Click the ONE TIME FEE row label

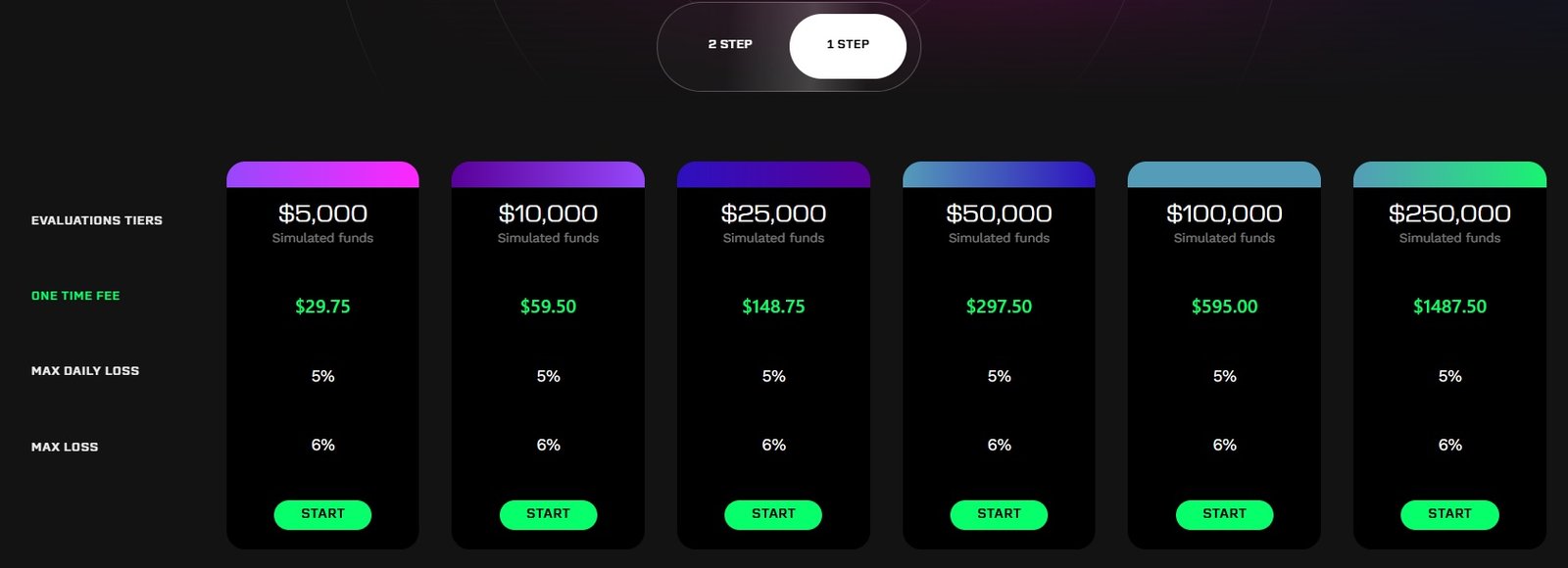pos(75,296)
